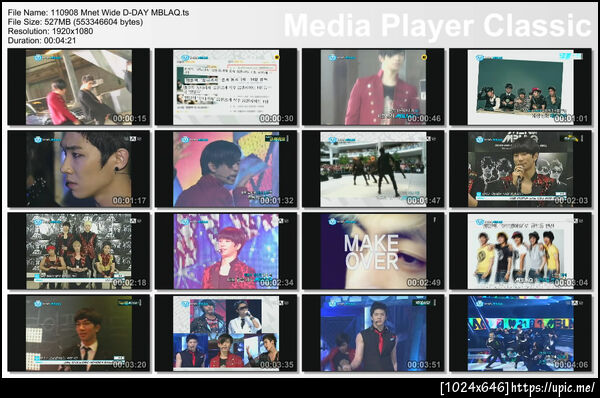
Task: Select the thumbnail timestamped 00:00:46
Action: pyautogui.click(x=373, y=87)
